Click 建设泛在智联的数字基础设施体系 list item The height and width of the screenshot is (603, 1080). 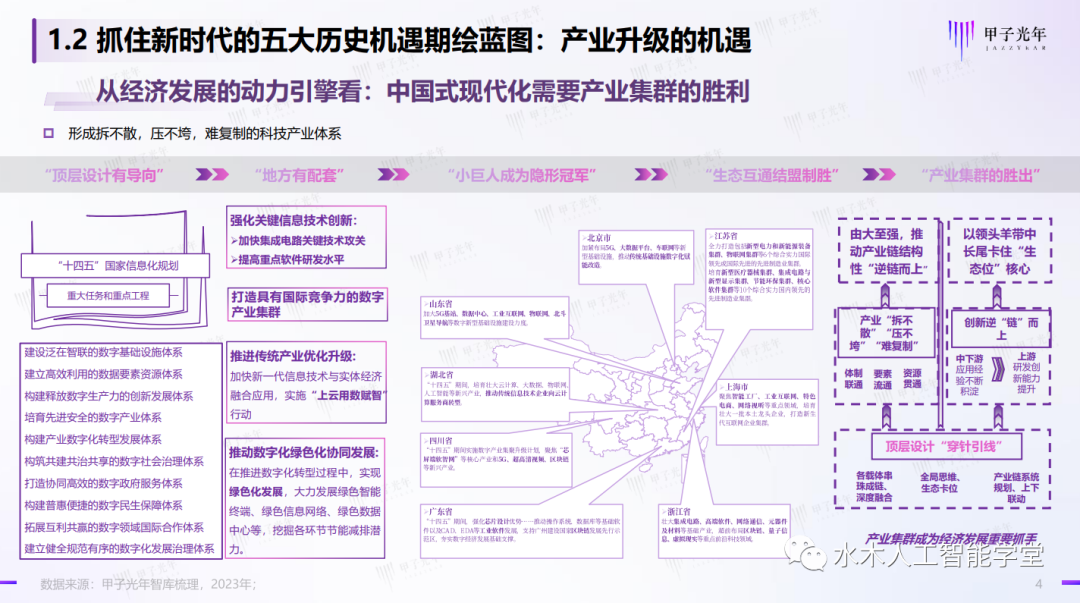(104, 352)
